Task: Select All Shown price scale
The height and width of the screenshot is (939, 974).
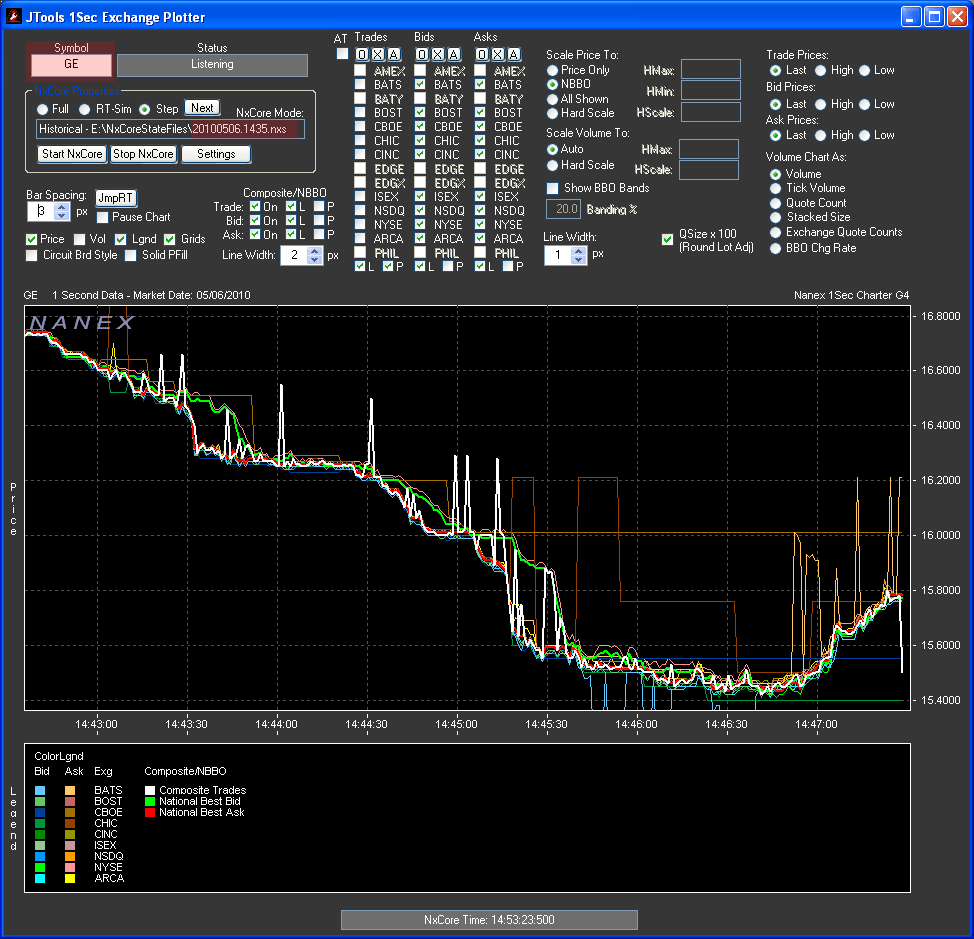Action: (x=552, y=99)
